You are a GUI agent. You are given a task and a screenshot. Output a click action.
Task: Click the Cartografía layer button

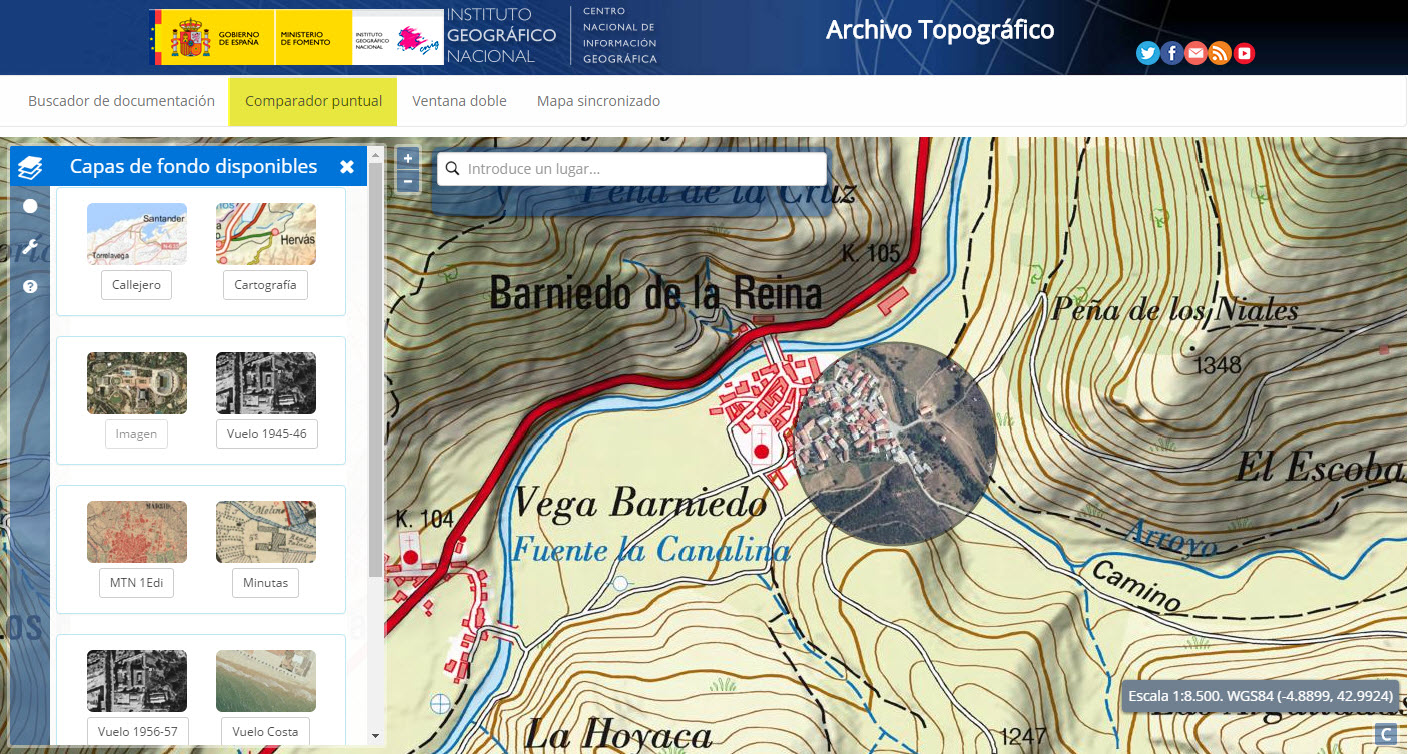coord(265,285)
